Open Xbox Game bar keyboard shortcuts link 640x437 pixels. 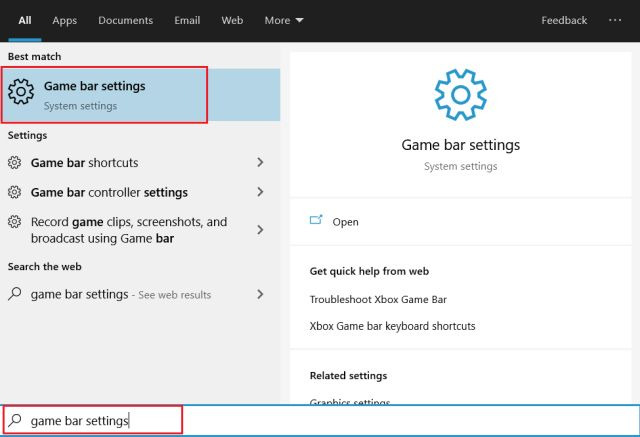tap(392, 326)
